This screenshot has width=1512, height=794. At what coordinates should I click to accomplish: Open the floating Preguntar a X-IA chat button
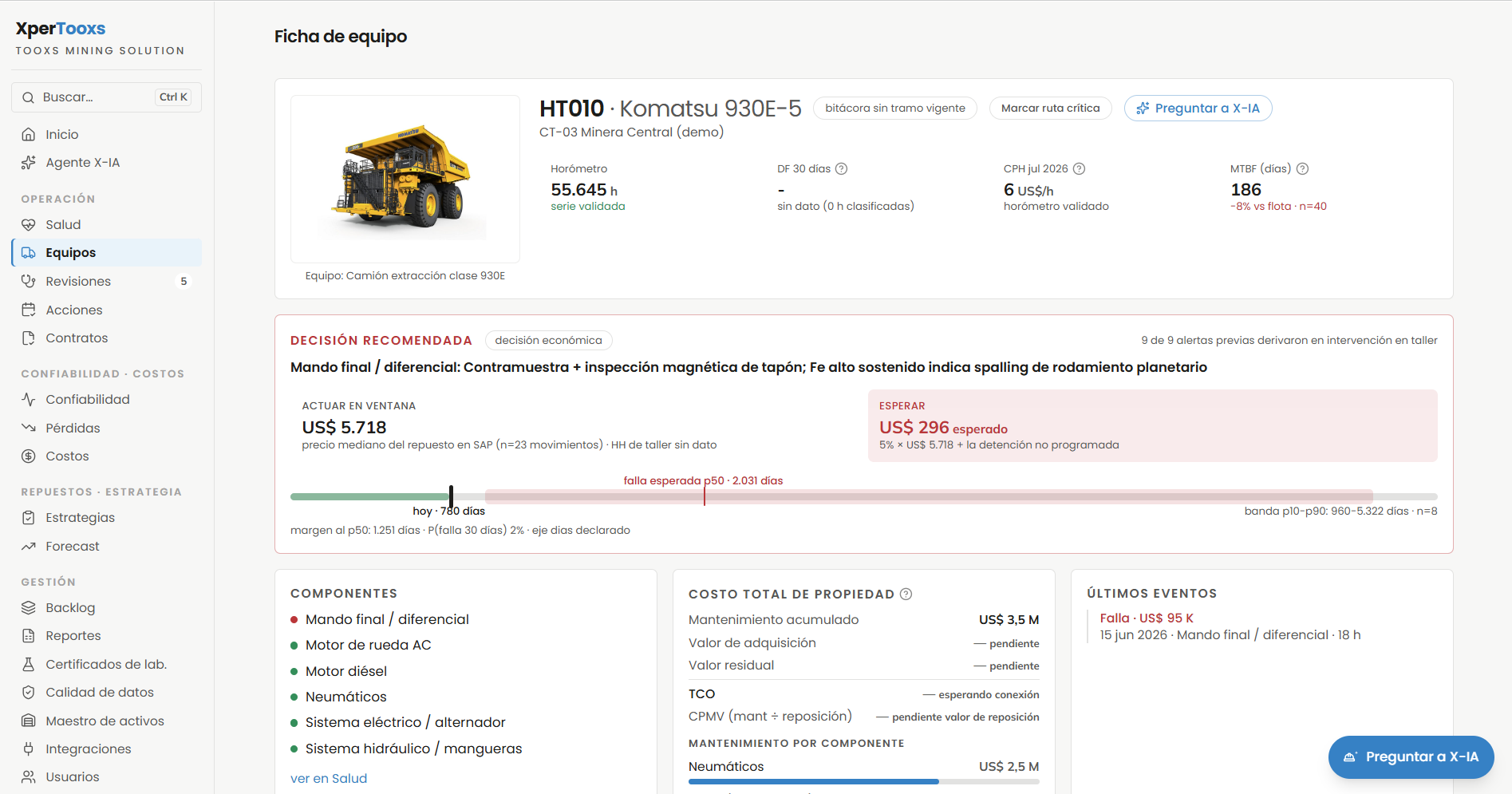1411,757
